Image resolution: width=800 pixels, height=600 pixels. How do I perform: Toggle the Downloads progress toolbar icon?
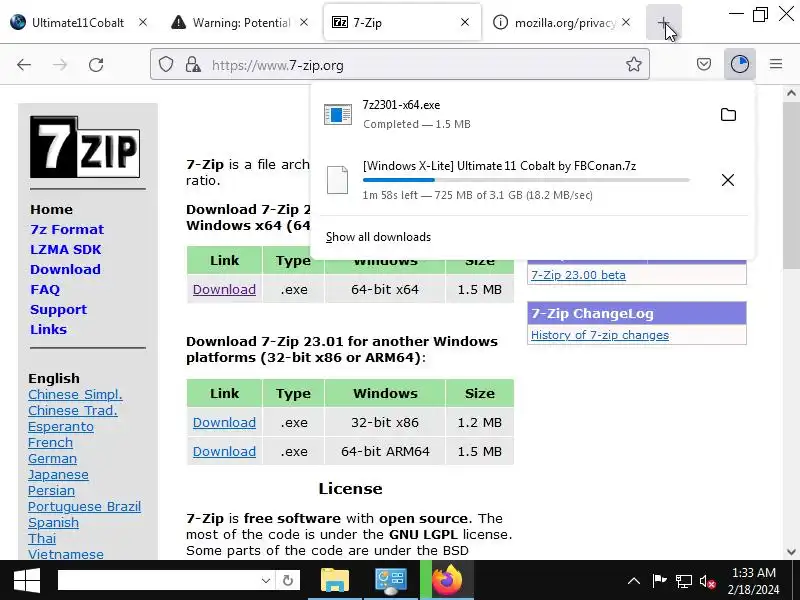click(x=740, y=64)
